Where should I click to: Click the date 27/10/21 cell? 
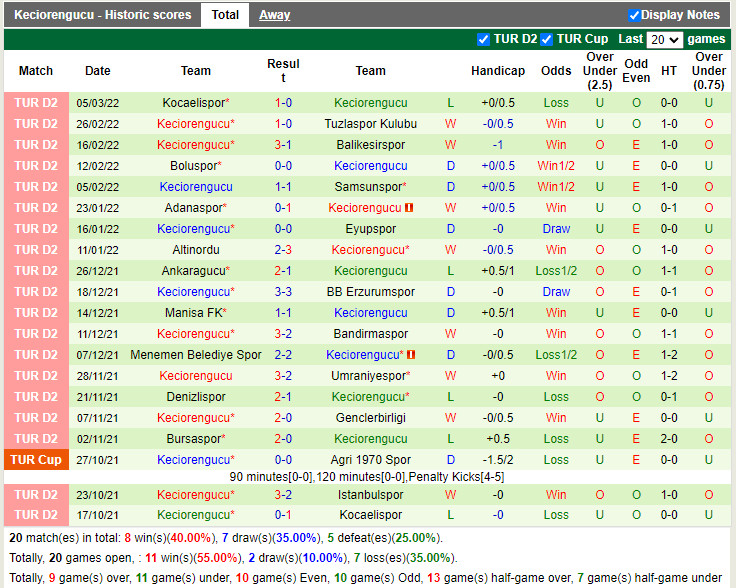click(x=98, y=460)
